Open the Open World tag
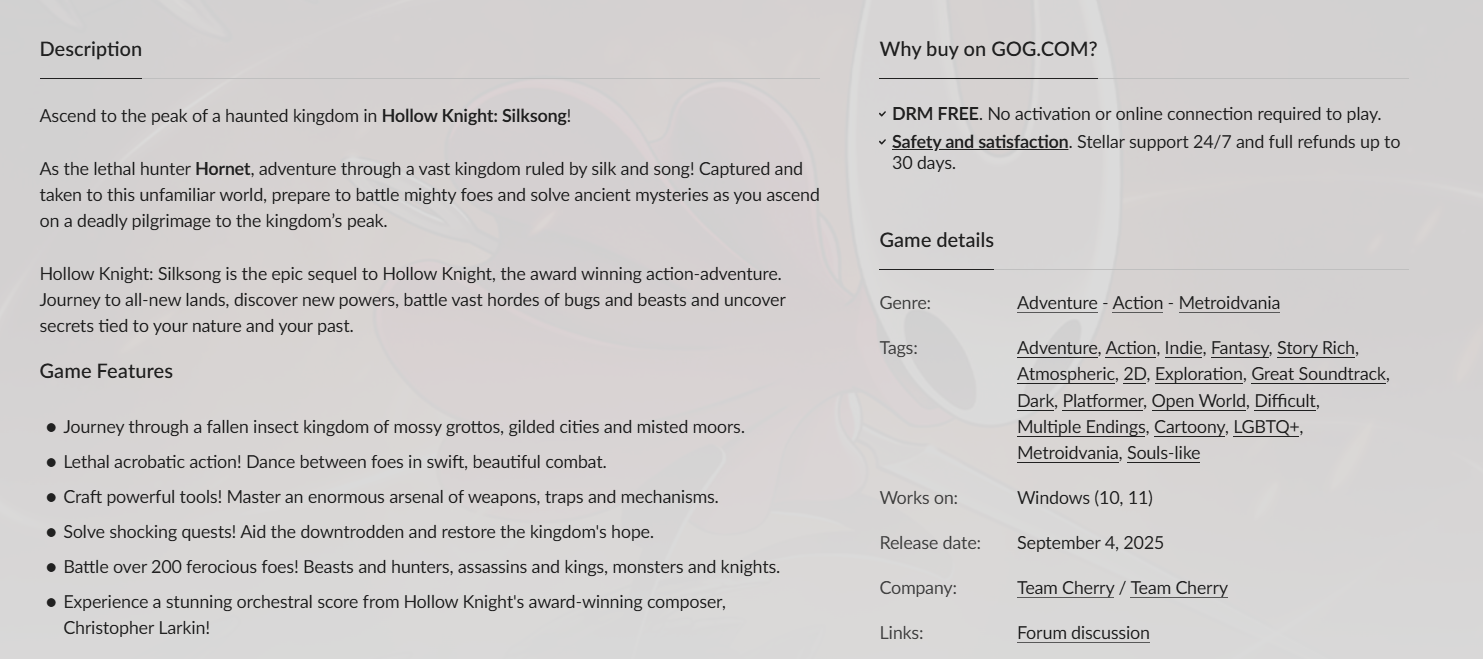 1198,401
